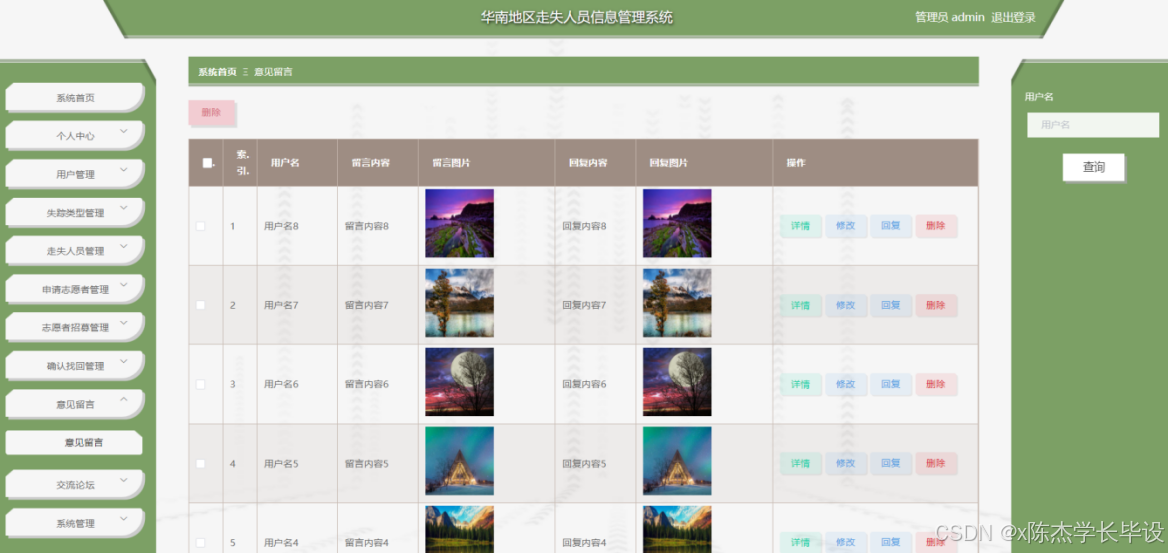Open 留言图片 mountain thumbnail for 用户名4
This screenshot has height=553, width=1169.
point(459,529)
